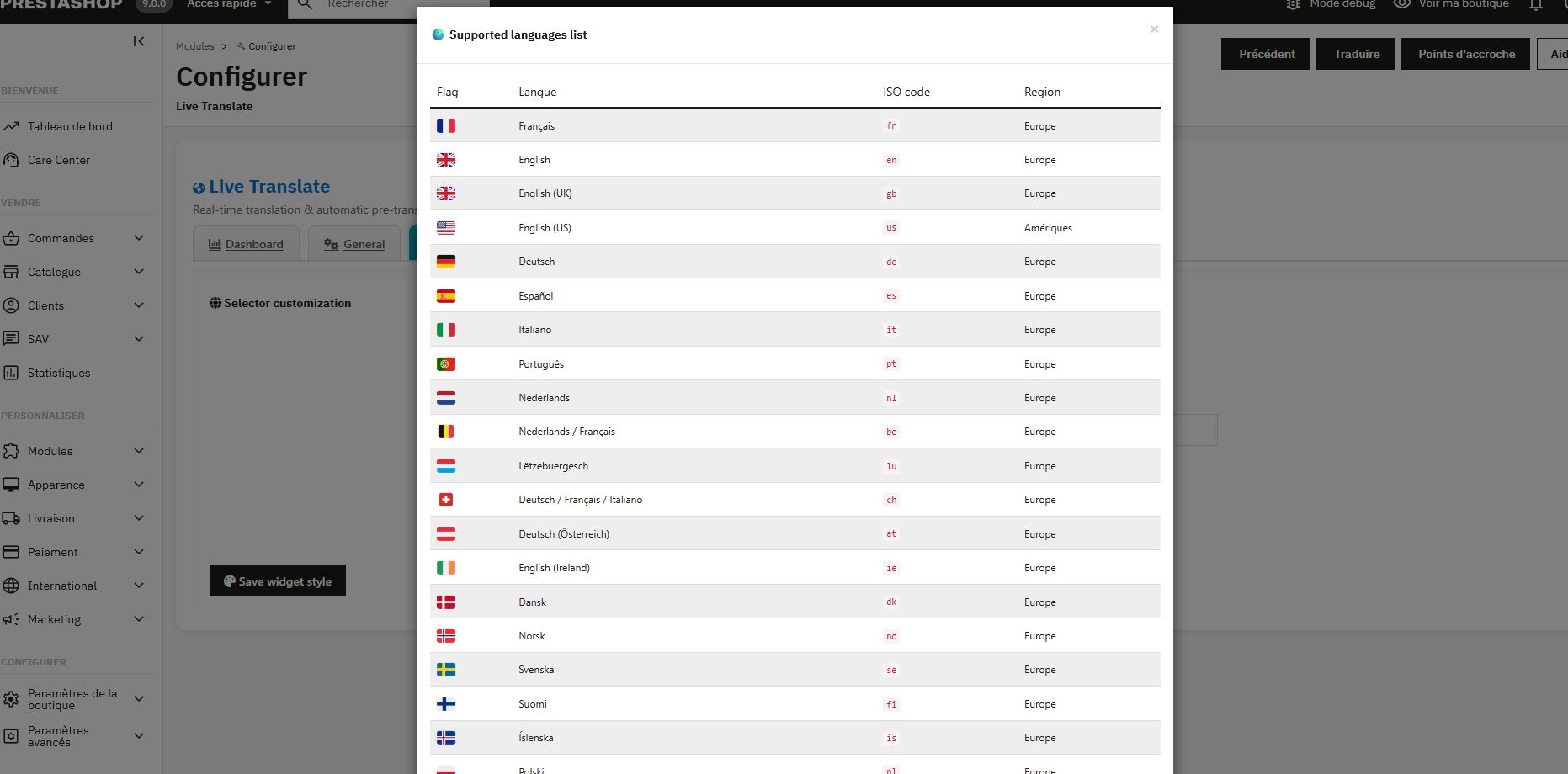Viewport: 1568px width, 774px height.
Task: Click the Catalogue store icon
Action: [11, 272]
